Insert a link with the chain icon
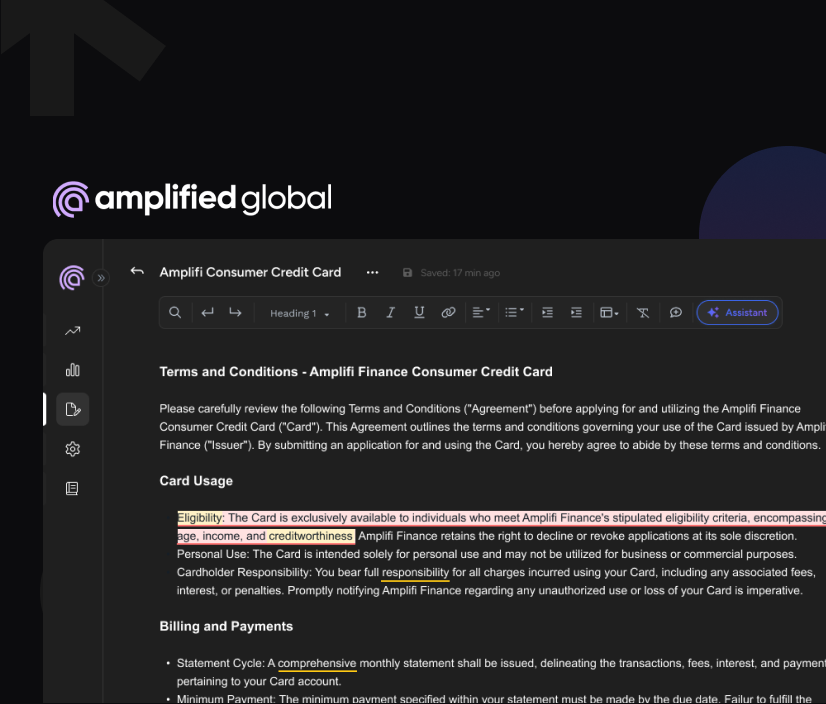Viewport: 826px width, 704px height. [448, 312]
